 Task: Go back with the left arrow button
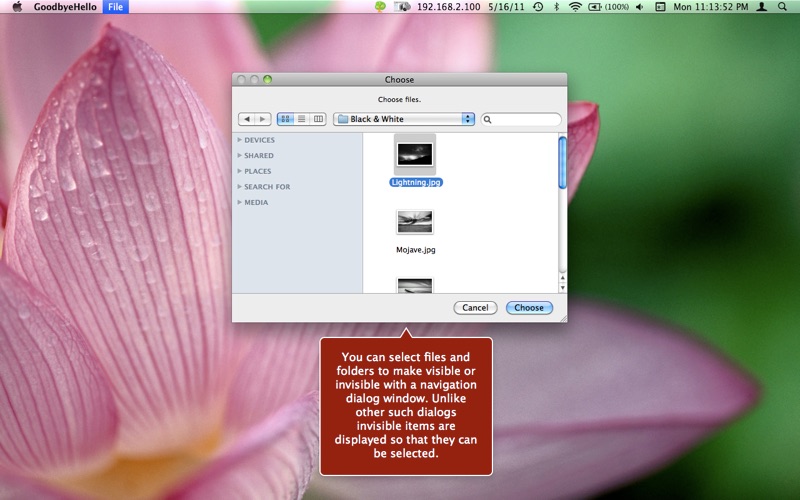246,119
